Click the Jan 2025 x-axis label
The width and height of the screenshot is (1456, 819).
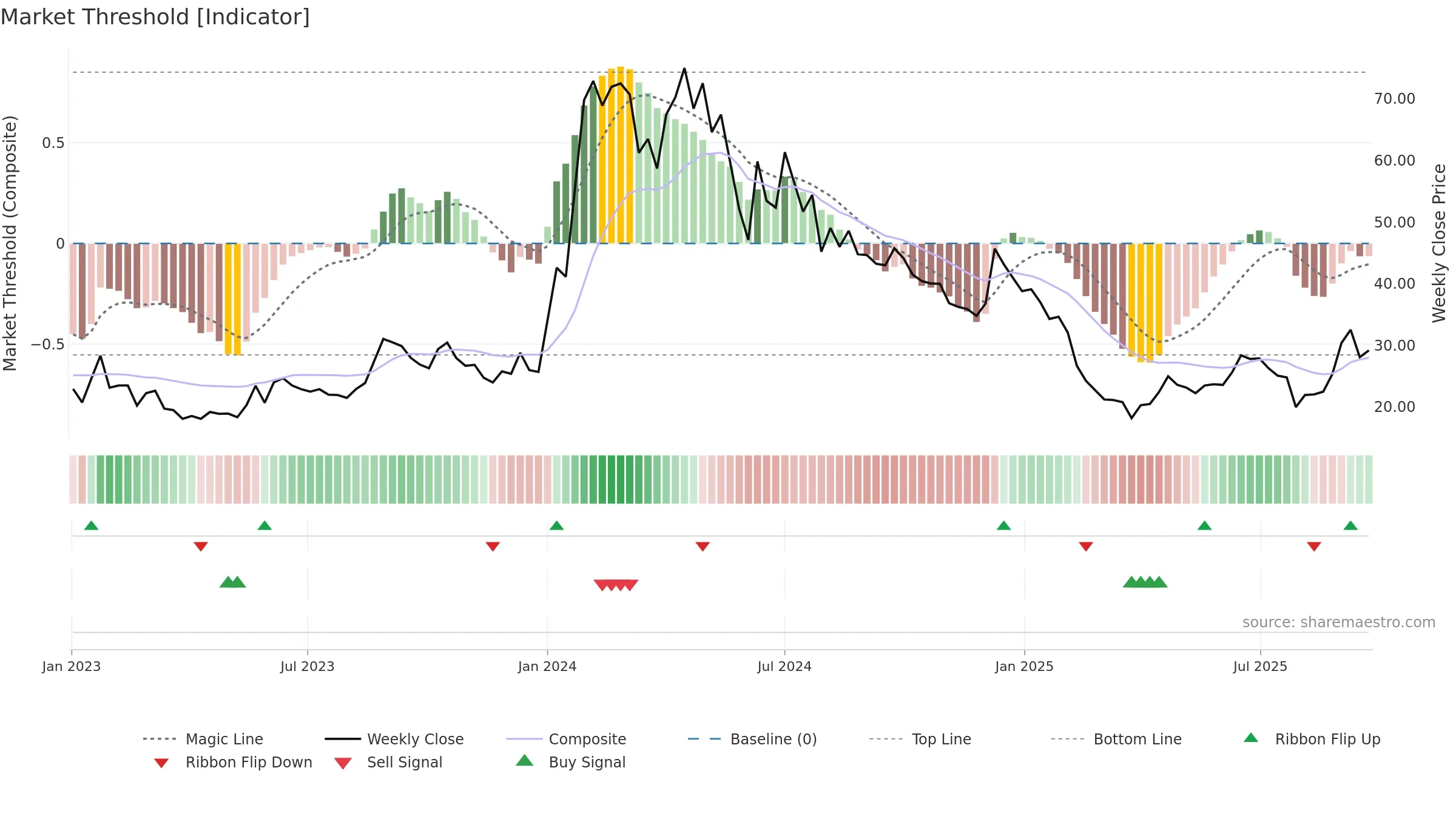click(1025, 666)
